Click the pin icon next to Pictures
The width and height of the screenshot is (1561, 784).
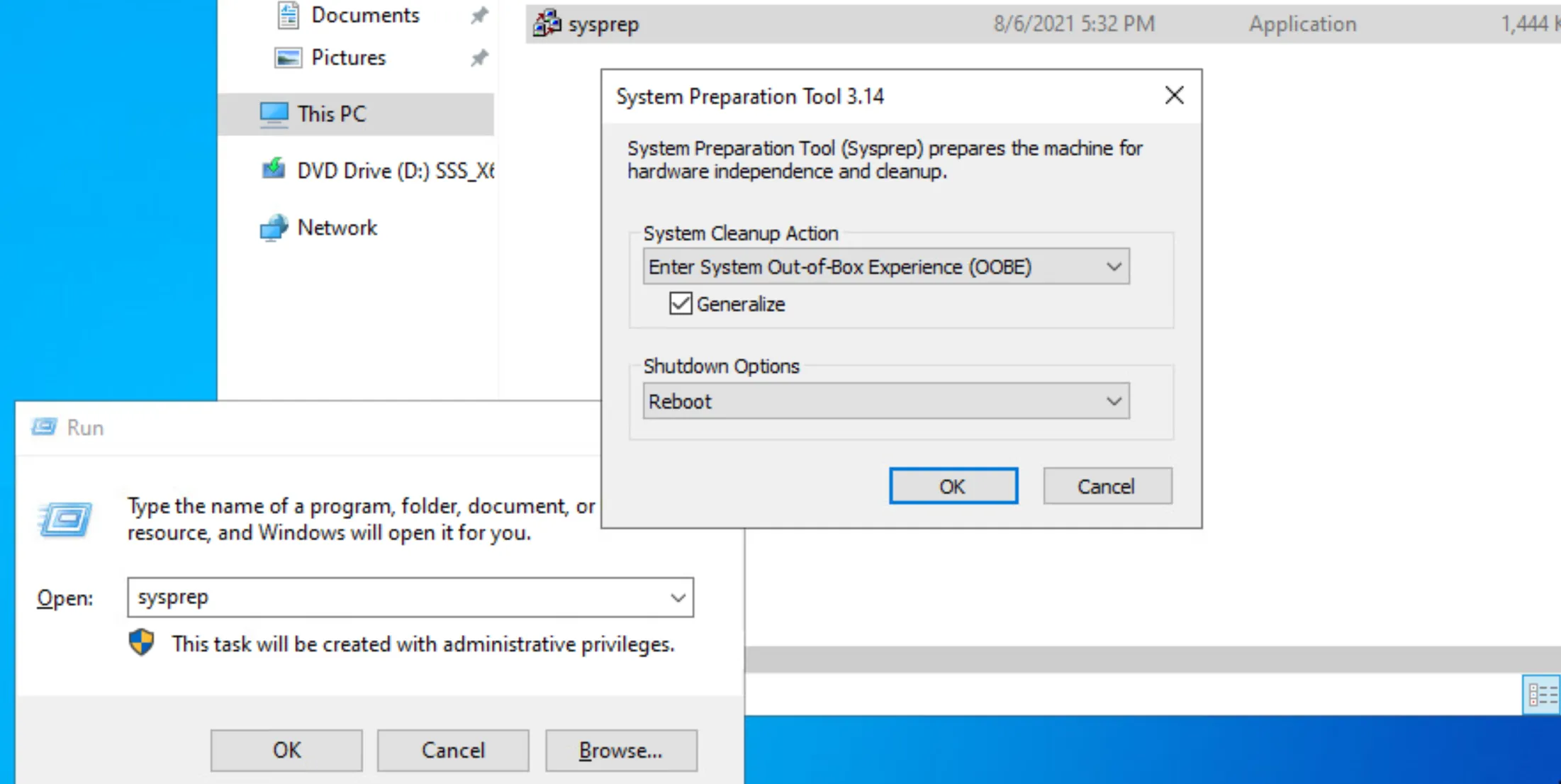pyautogui.click(x=480, y=57)
